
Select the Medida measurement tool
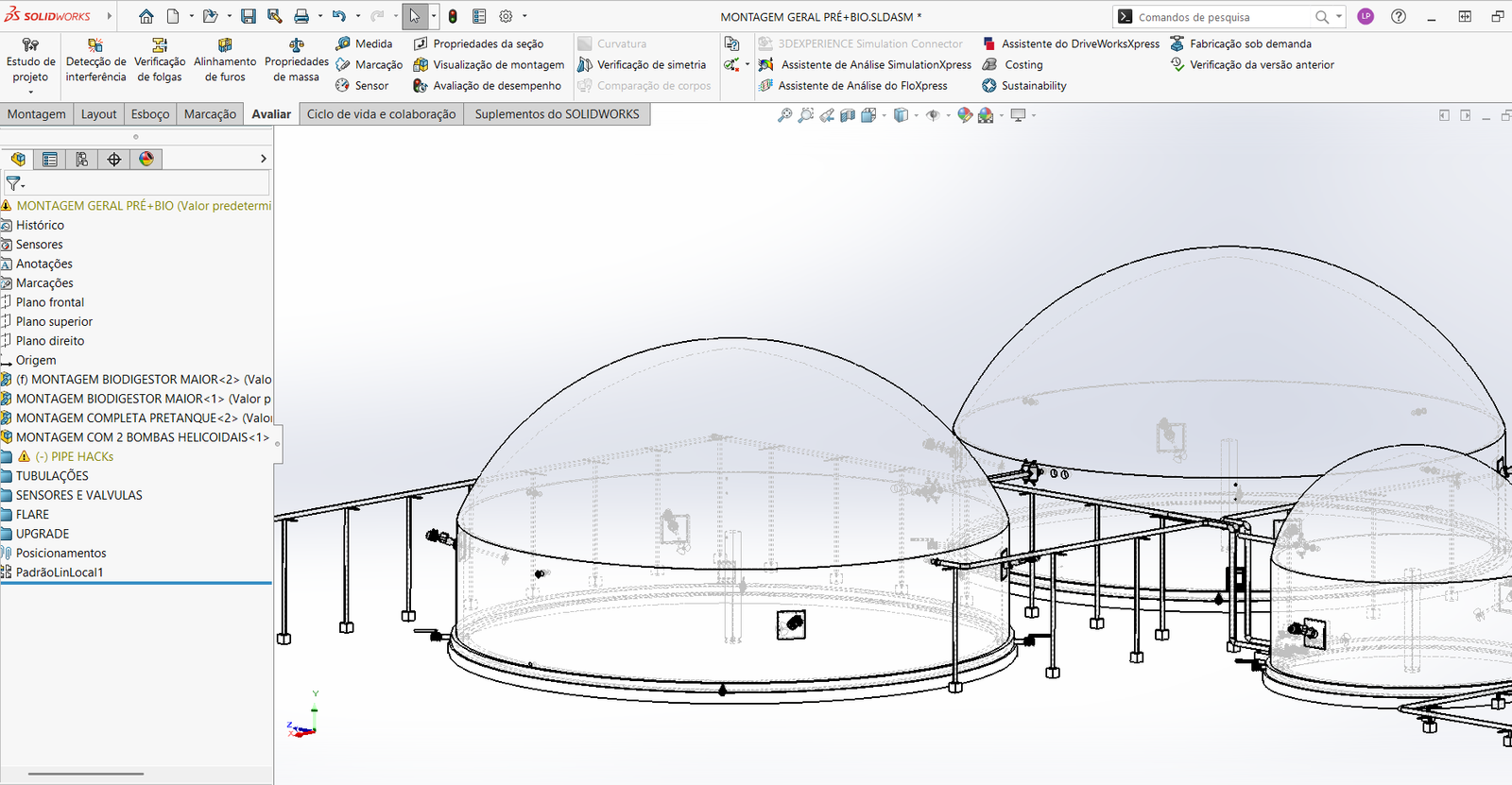click(x=364, y=43)
